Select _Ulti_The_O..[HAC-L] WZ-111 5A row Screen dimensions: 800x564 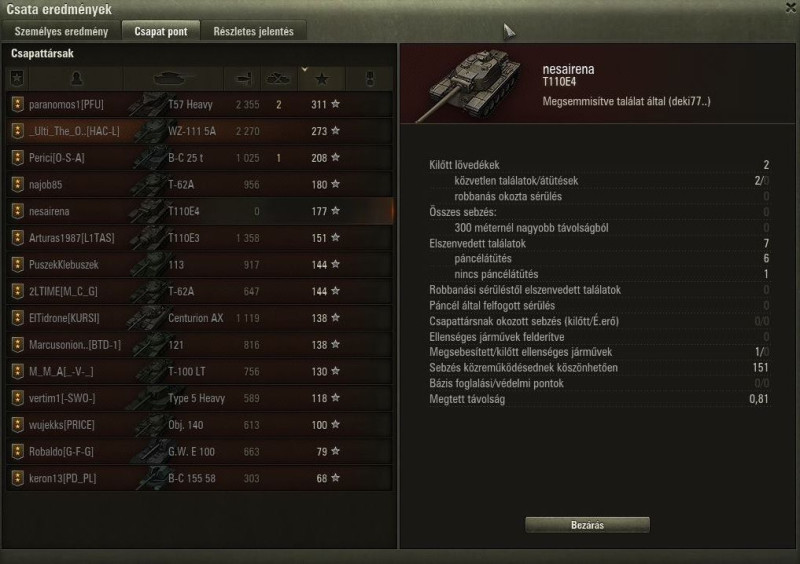(200, 131)
